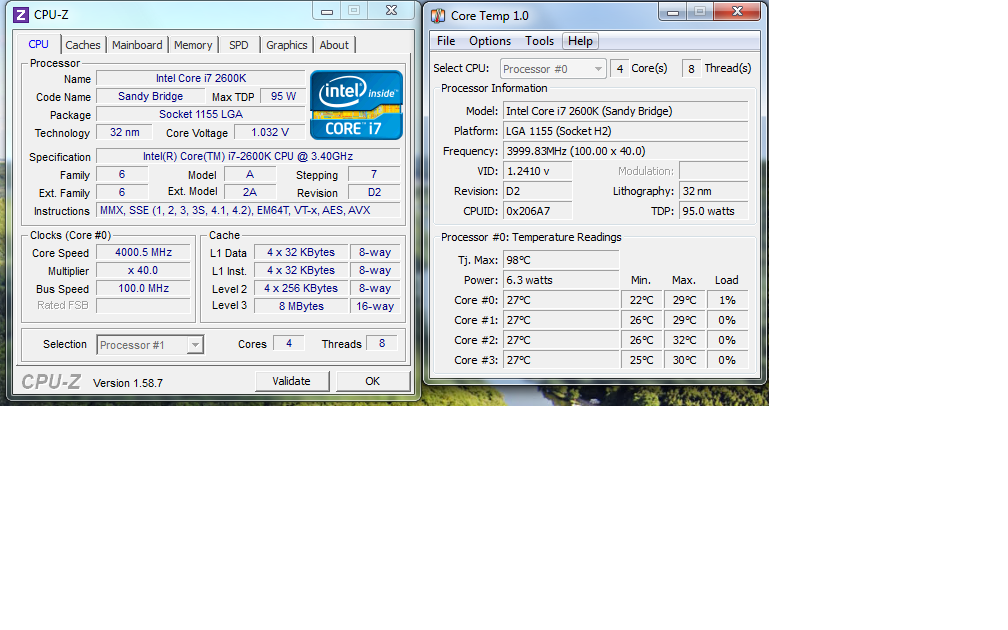Click the VID value '1.2410 v'

(x=537, y=171)
